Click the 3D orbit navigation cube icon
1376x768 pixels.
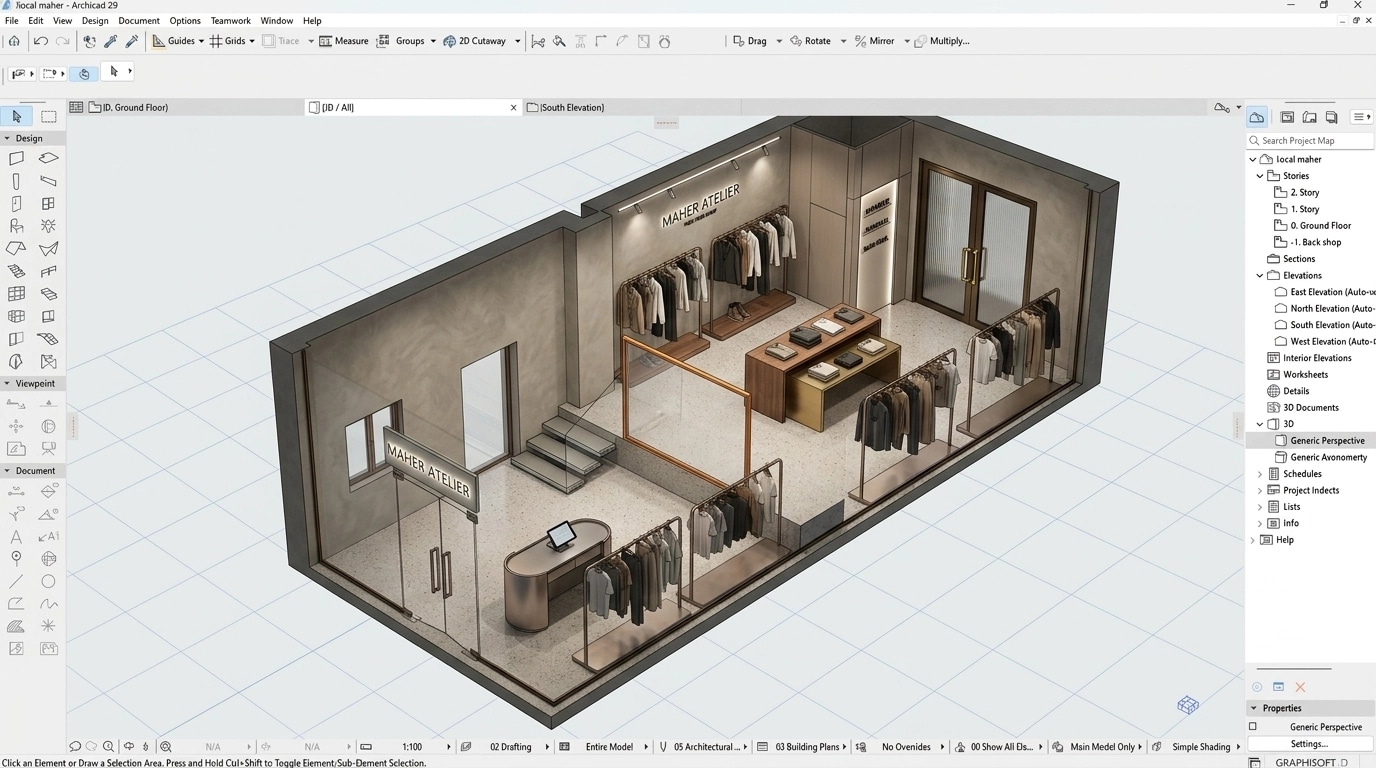(1188, 705)
